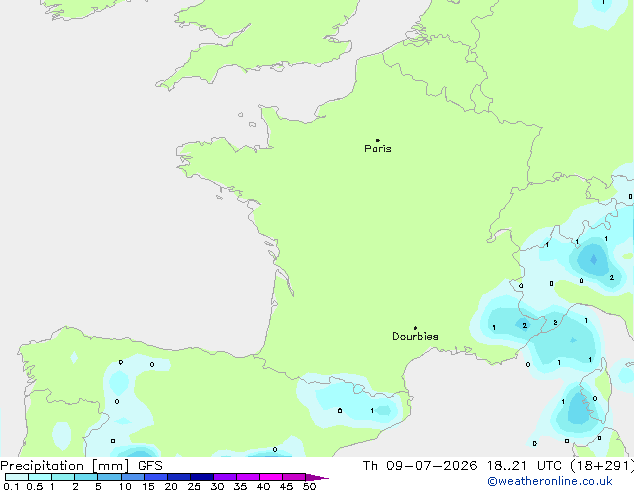Screen dimensions: 634x490
Task: Click the '18..21 UTC' time range text
Action: pyautogui.click(x=524, y=466)
